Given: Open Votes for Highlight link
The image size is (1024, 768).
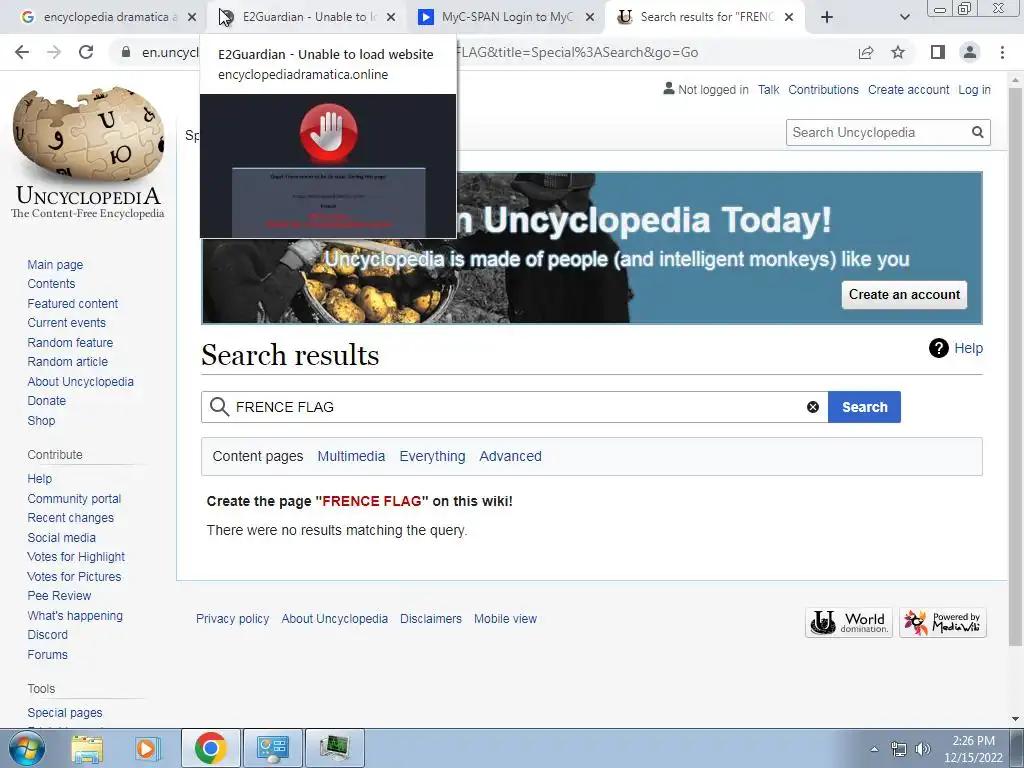Looking at the screenshot, I should 76,556.
